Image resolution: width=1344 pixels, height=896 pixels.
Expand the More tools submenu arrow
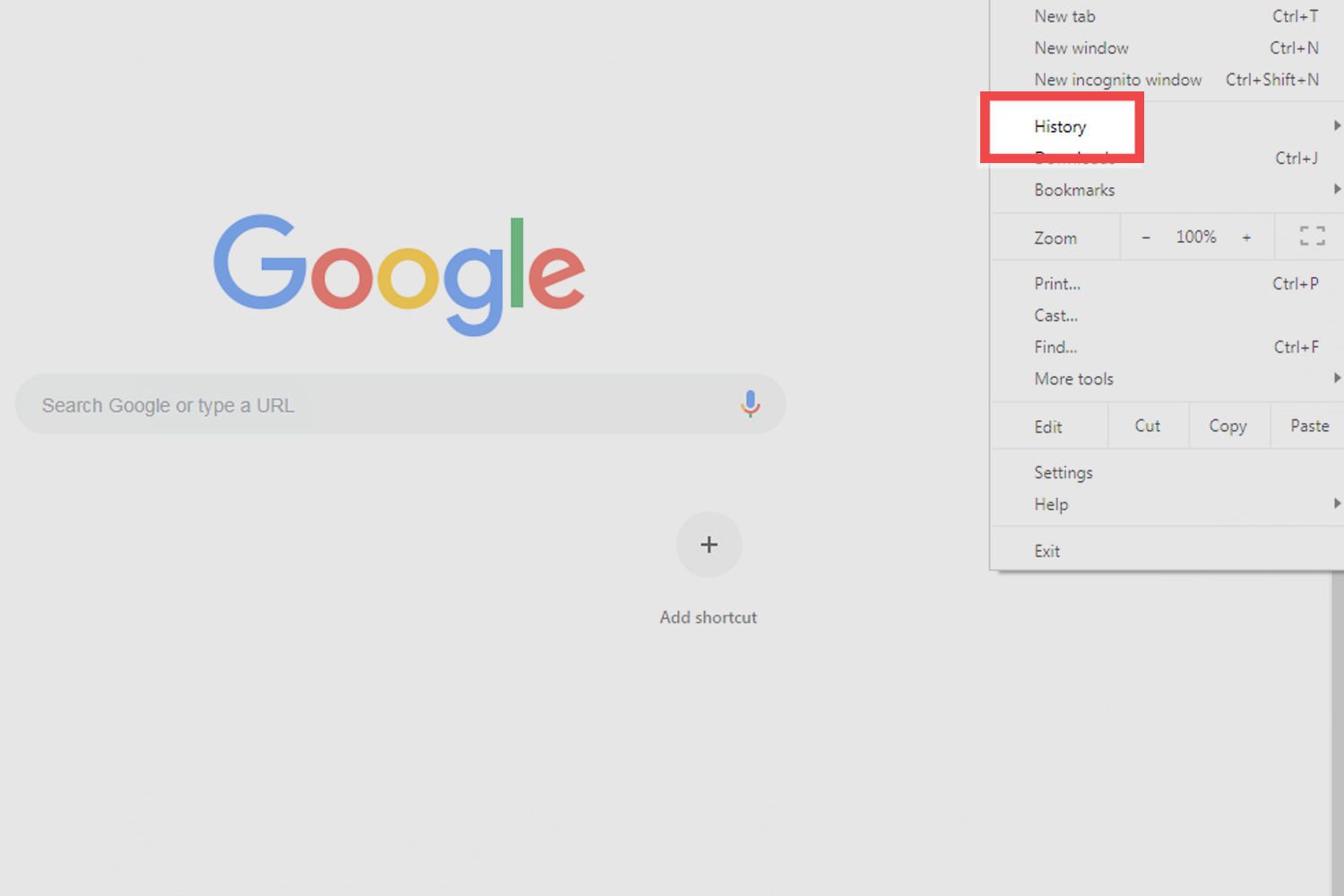click(1337, 378)
